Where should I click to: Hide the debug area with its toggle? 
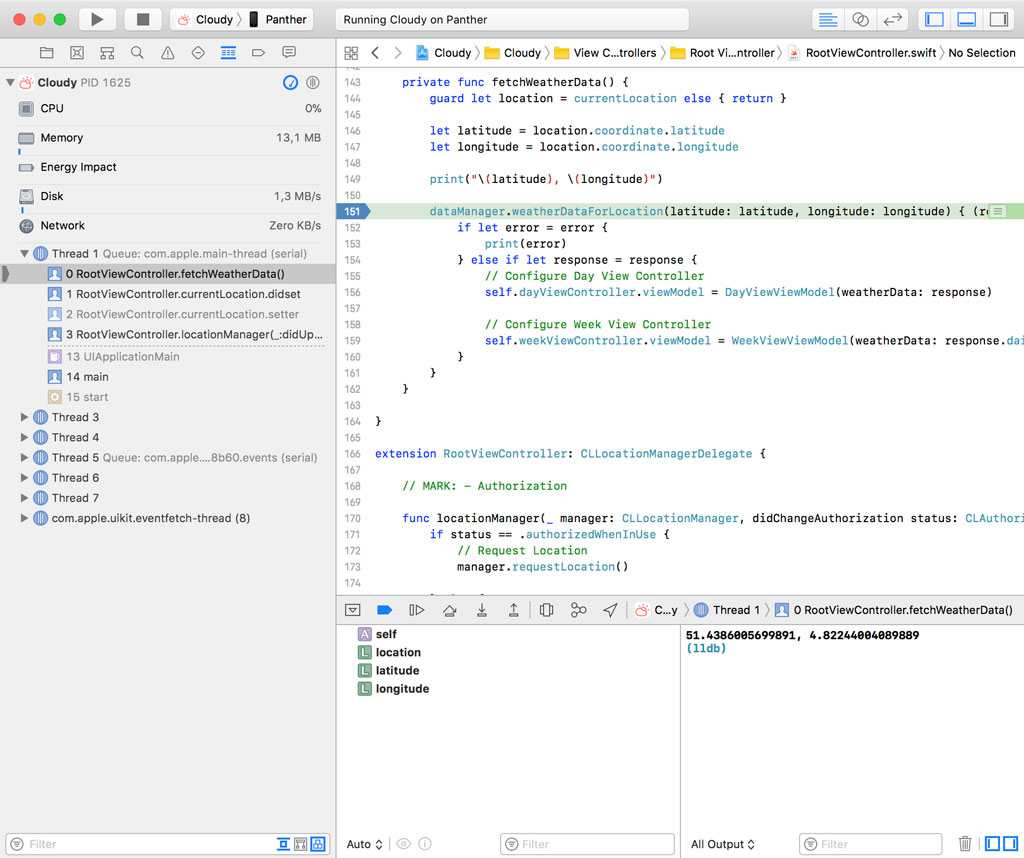click(x=352, y=609)
